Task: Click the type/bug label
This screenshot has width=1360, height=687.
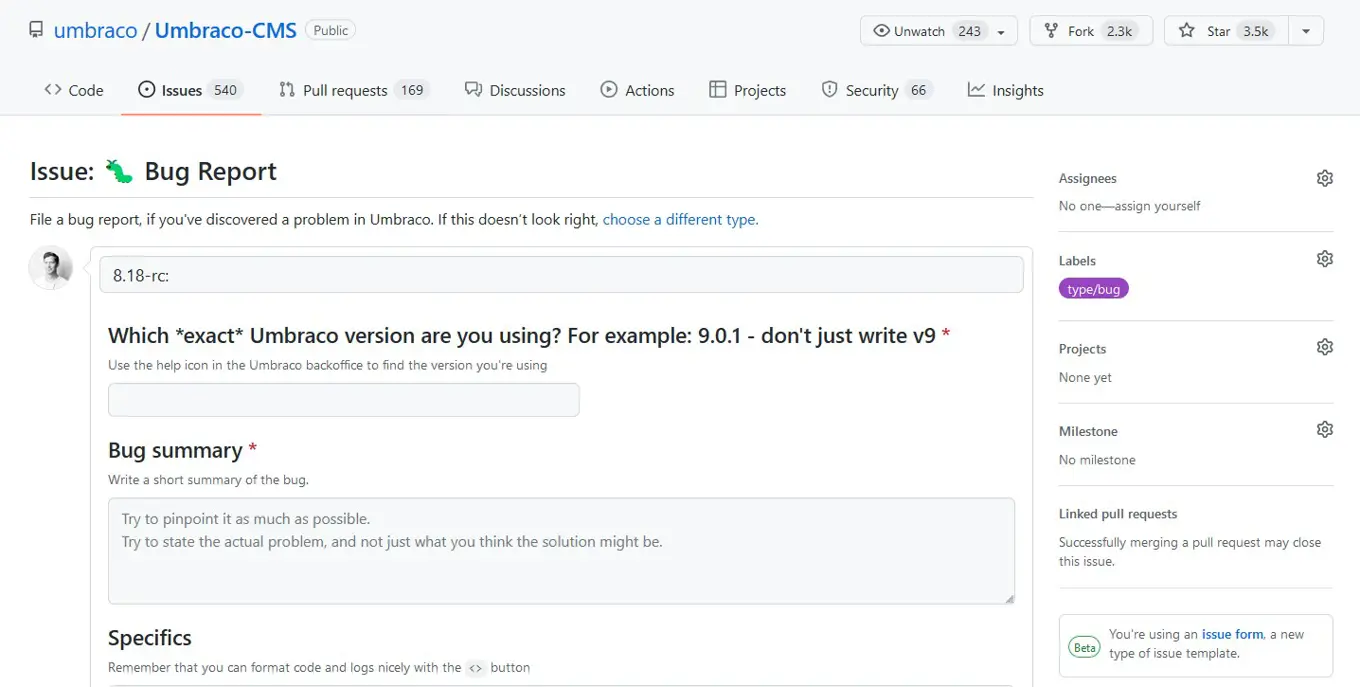Action: (x=1093, y=289)
